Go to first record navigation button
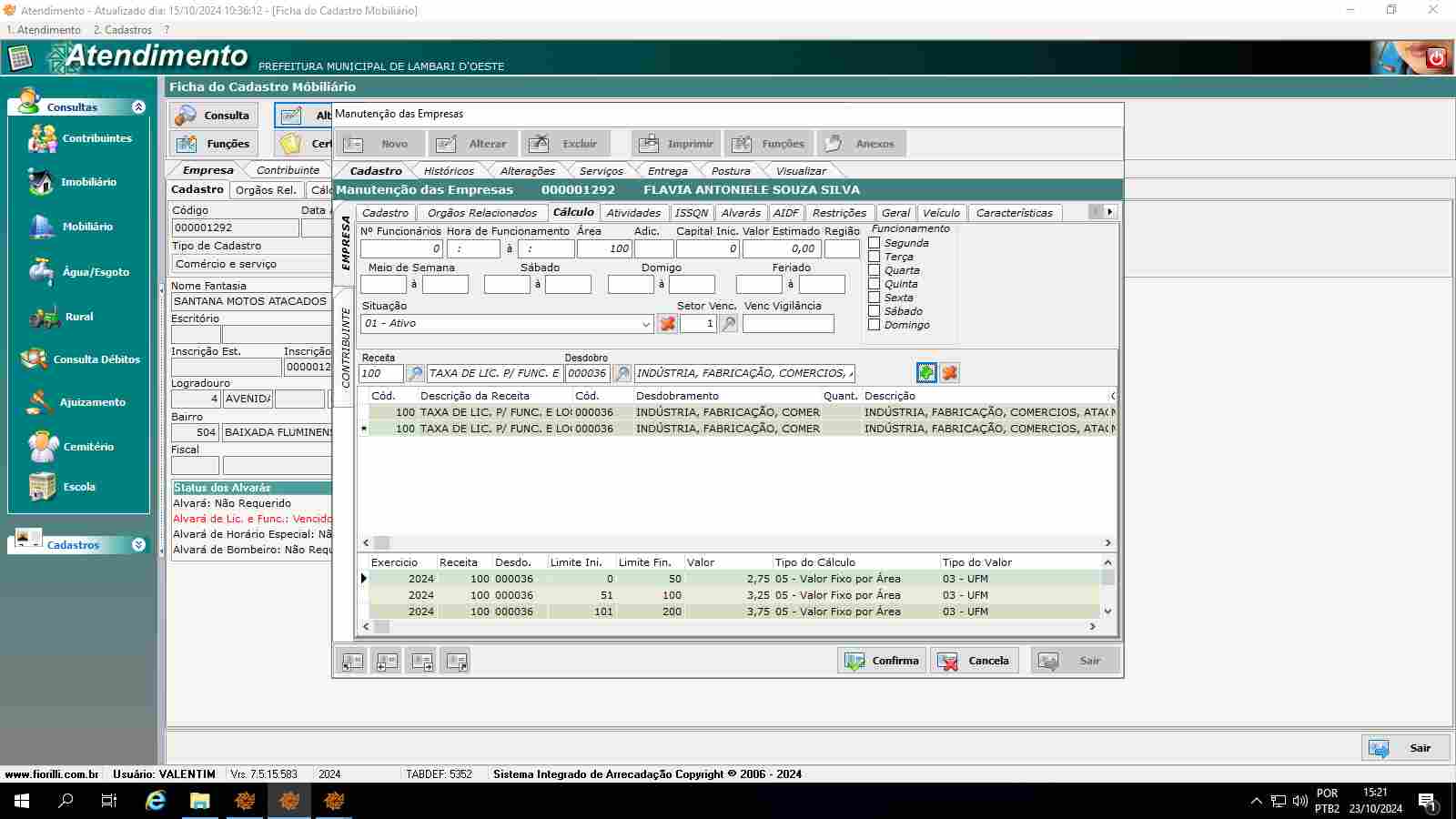This screenshot has width=1456, height=819. click(x=352, y=662)
